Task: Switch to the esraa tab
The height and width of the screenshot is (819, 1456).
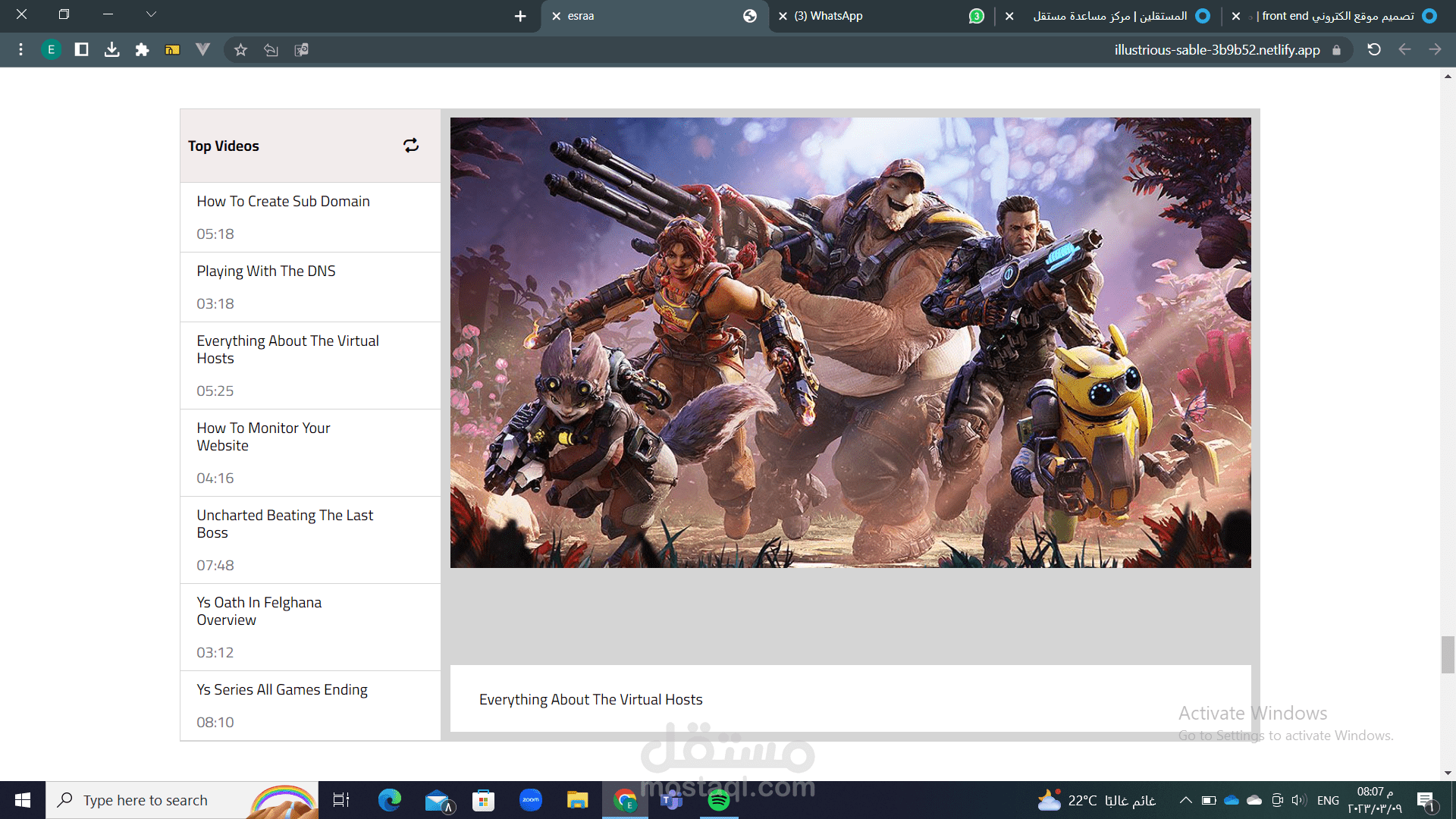Action: click(x=656, y=16)
